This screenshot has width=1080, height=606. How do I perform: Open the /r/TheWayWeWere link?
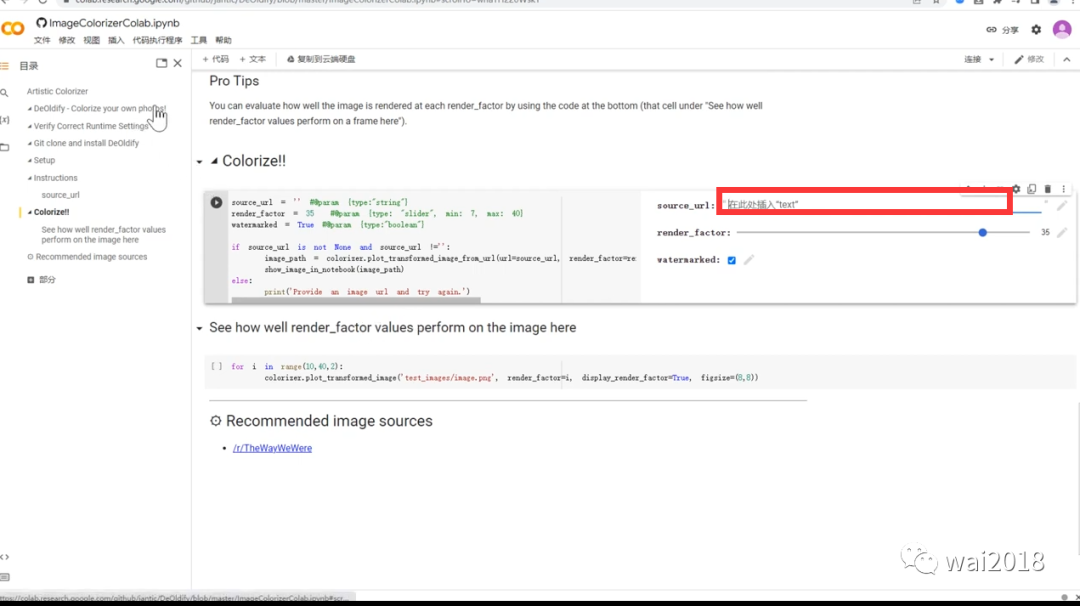[x=272, y=448]
